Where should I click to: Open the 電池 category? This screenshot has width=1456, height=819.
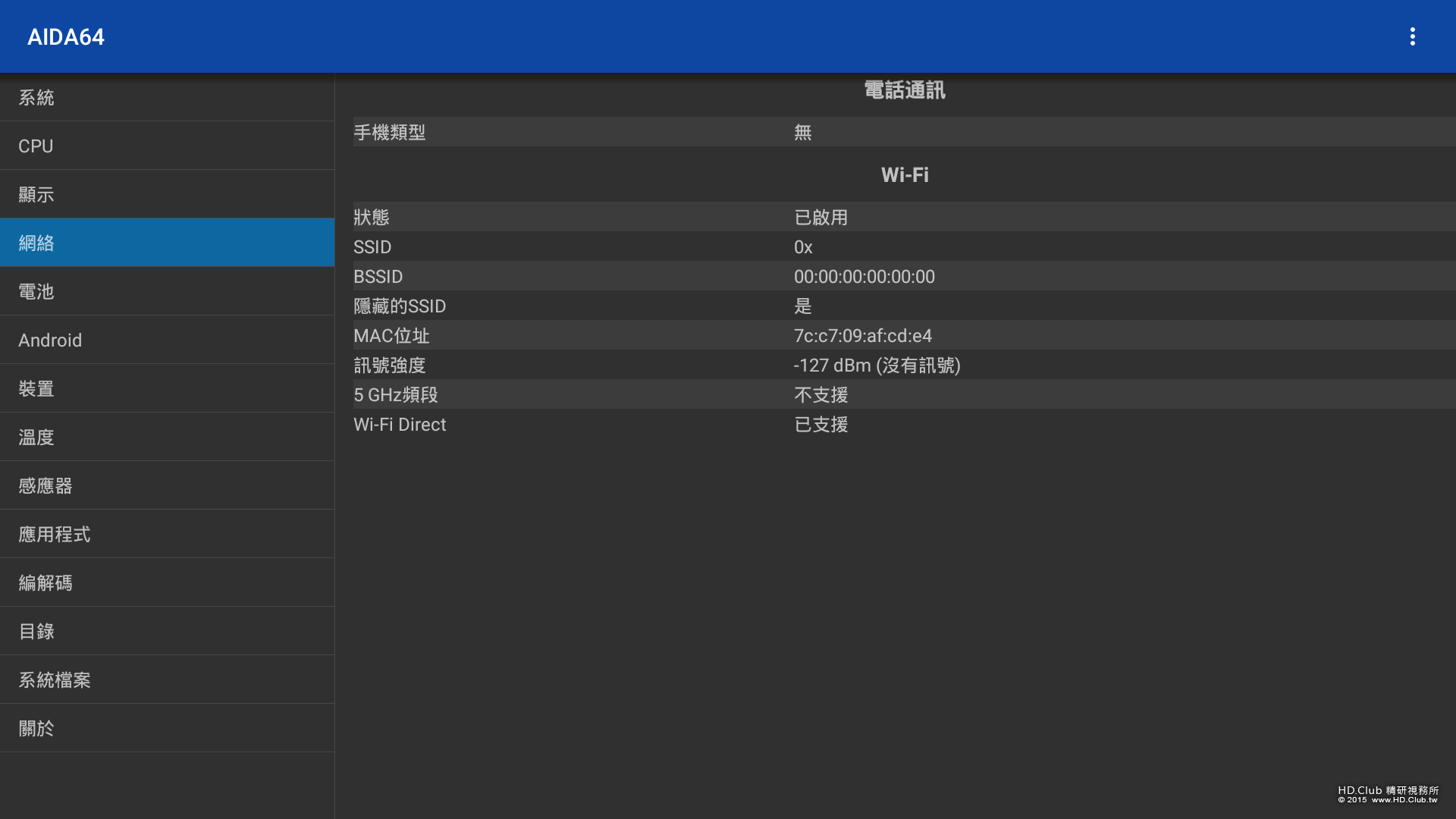[167, 291]
